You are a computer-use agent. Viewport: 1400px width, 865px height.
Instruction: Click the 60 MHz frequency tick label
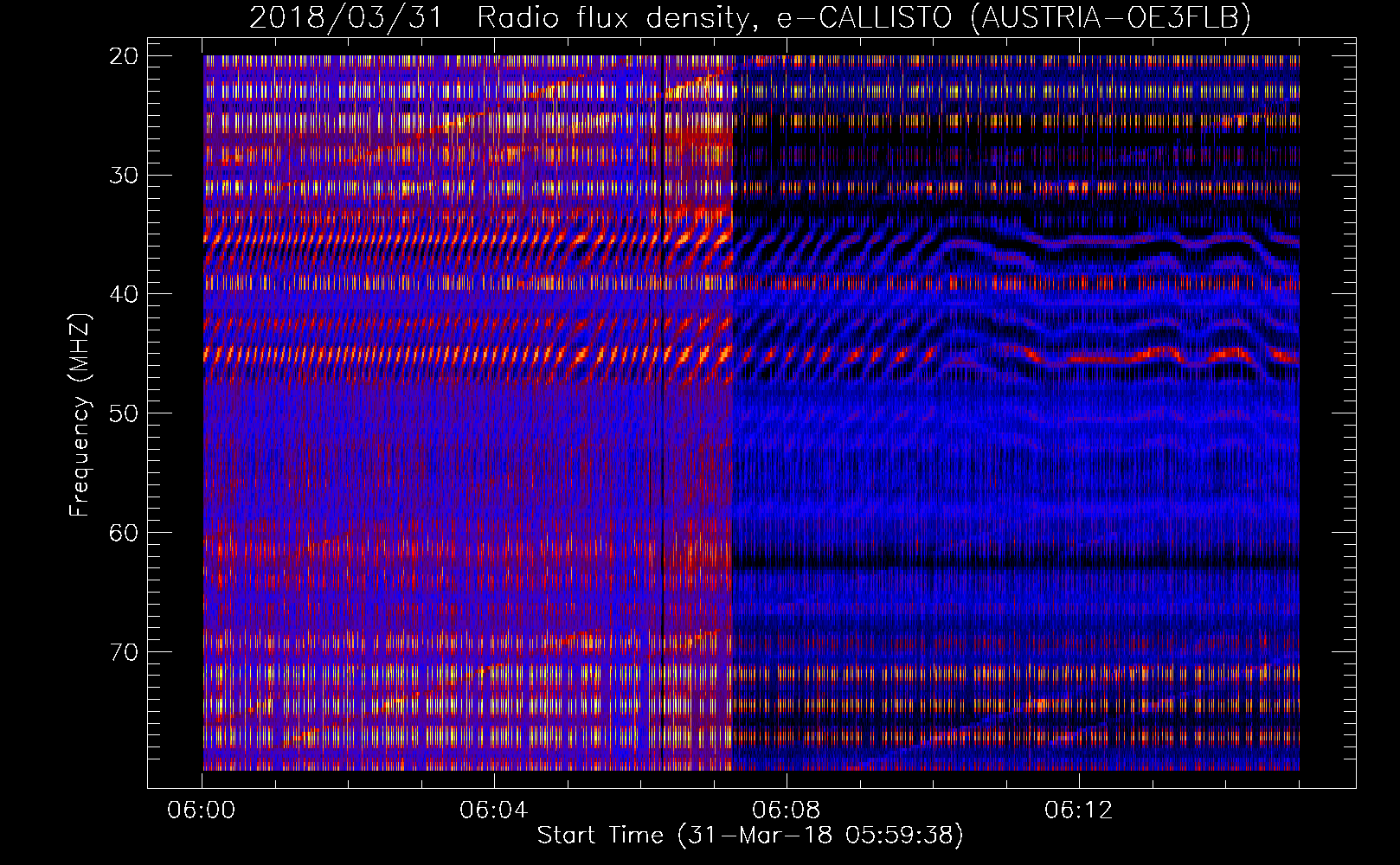point(124,532)
